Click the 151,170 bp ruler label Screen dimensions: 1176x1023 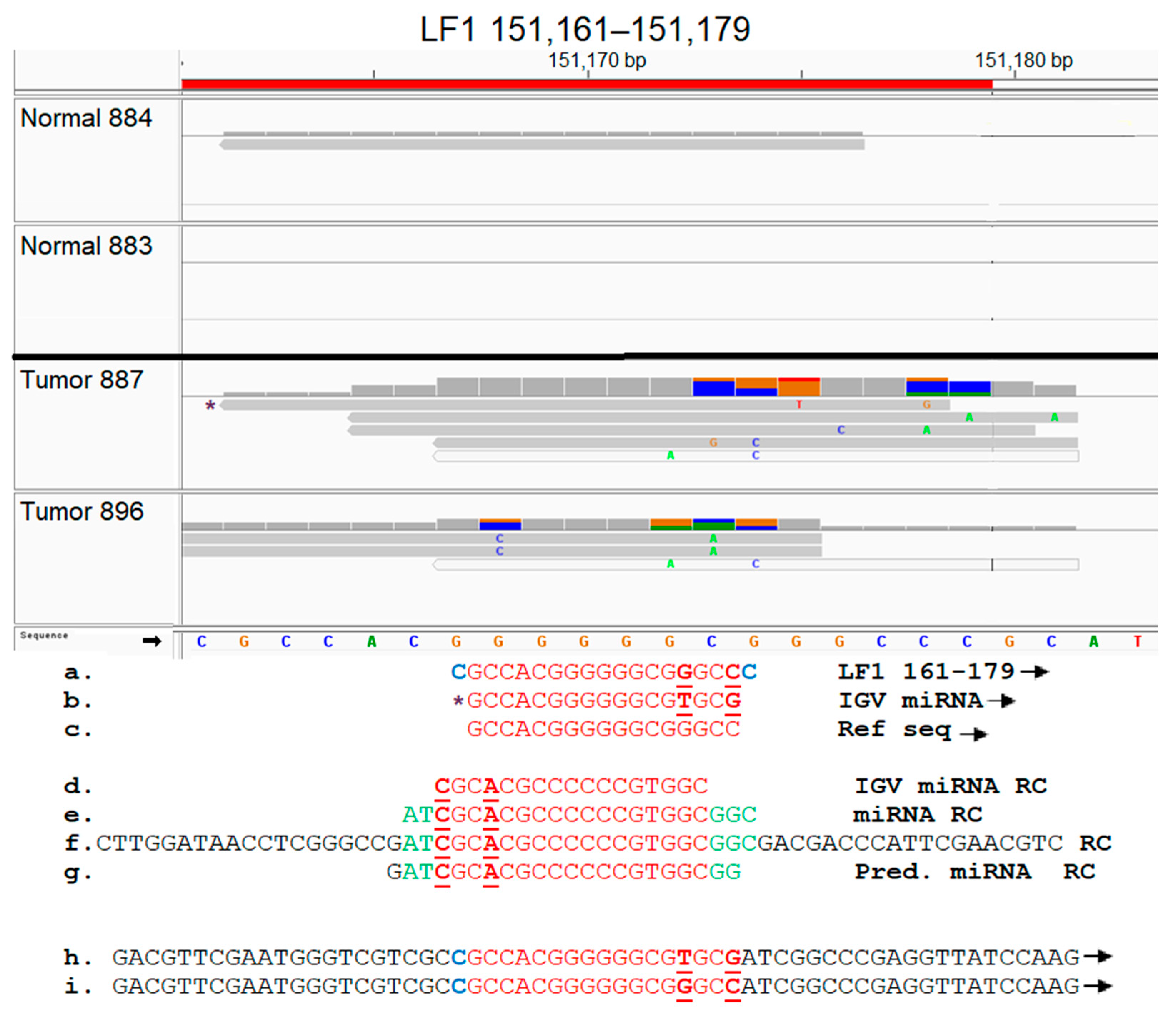pyautogui.click(x=597, y=60)
